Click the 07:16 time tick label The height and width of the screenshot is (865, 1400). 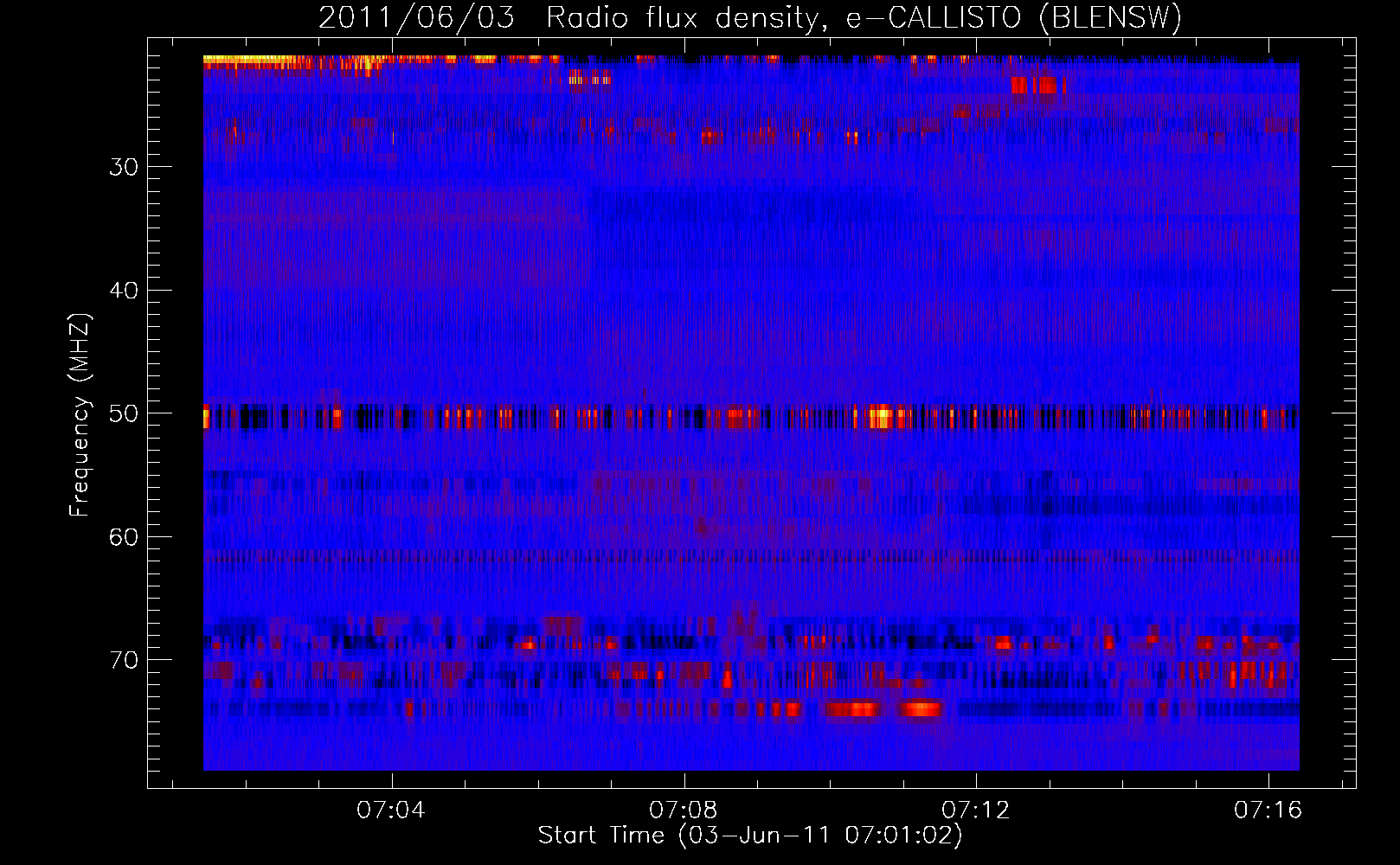(x=1268, y=811)
